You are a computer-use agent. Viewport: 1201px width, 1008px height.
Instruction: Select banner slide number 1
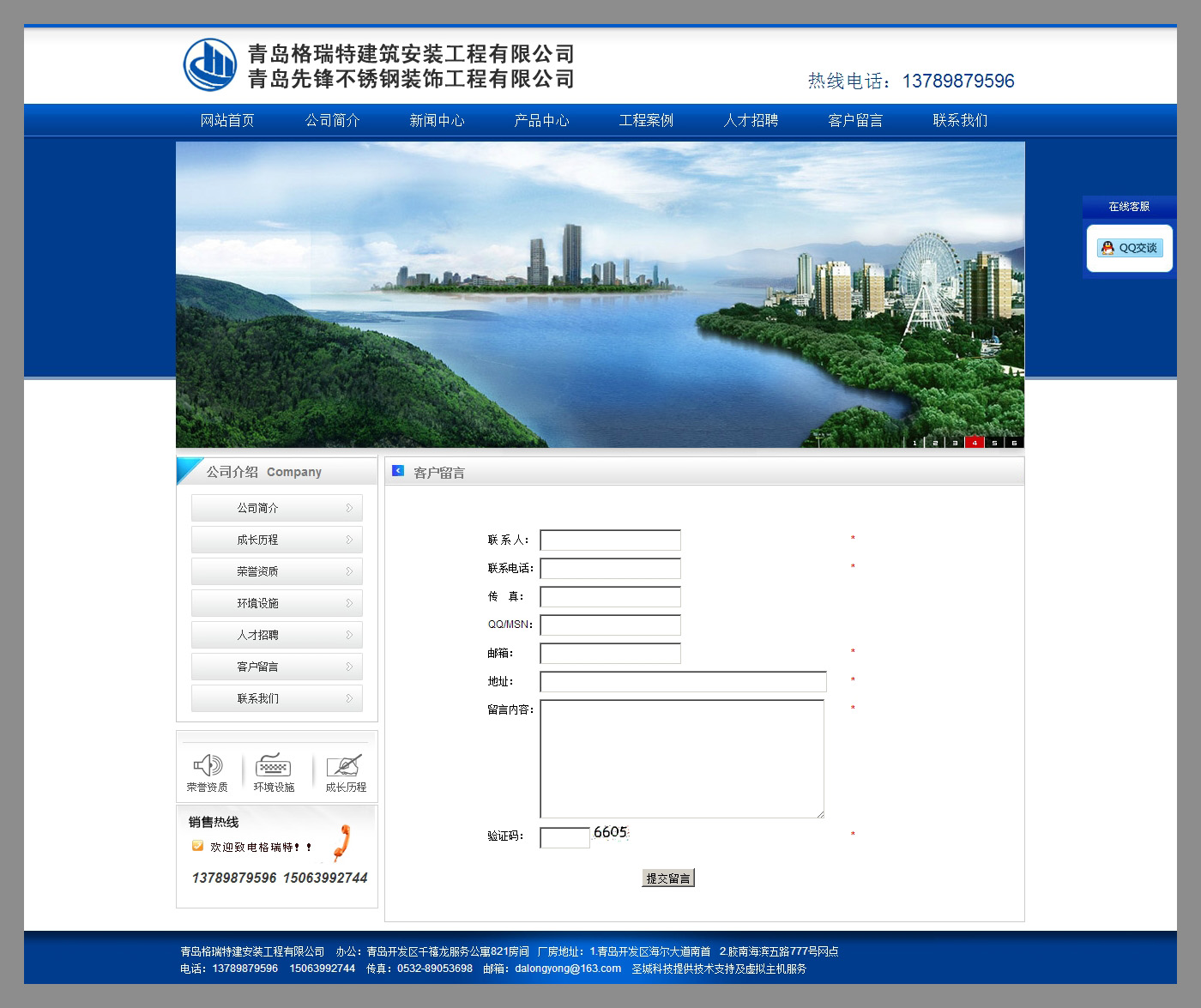[914, 443]
